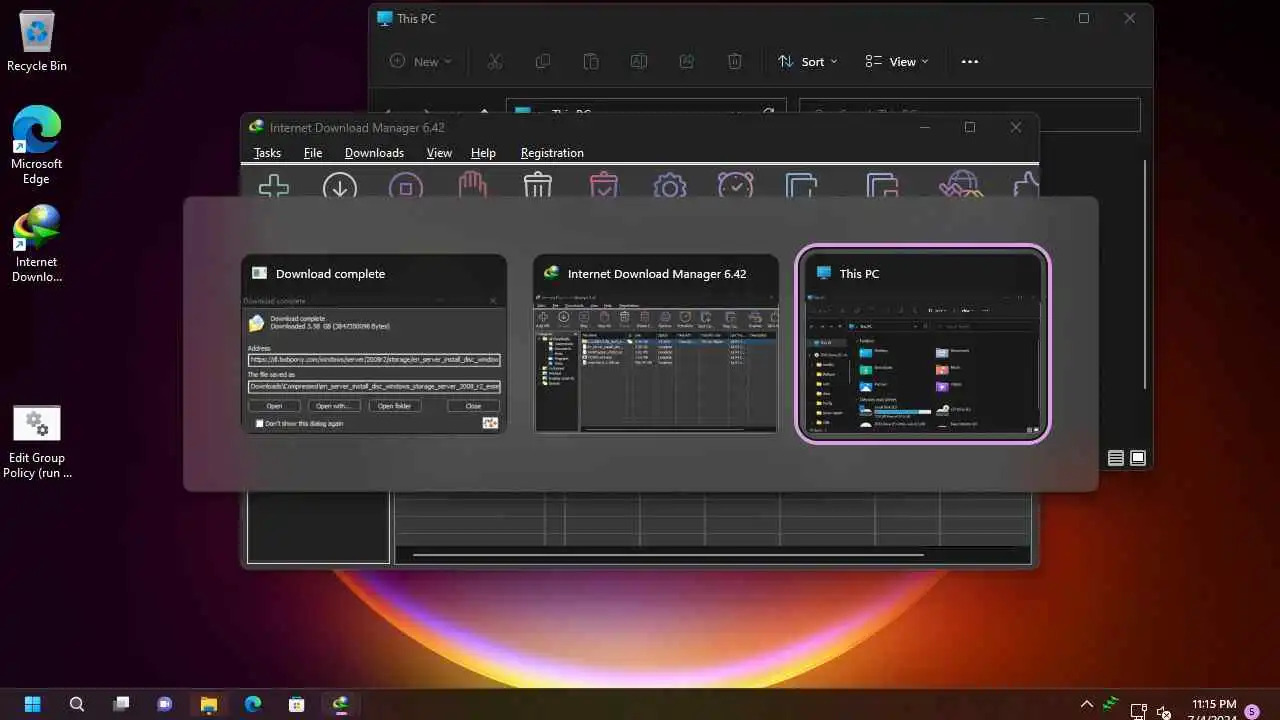Image resolution: width=1280 pixels, height=720 pixels.
Task: Expand the New dropdown in This PC window
Action: pyautogui.click(x=420, y=61)
